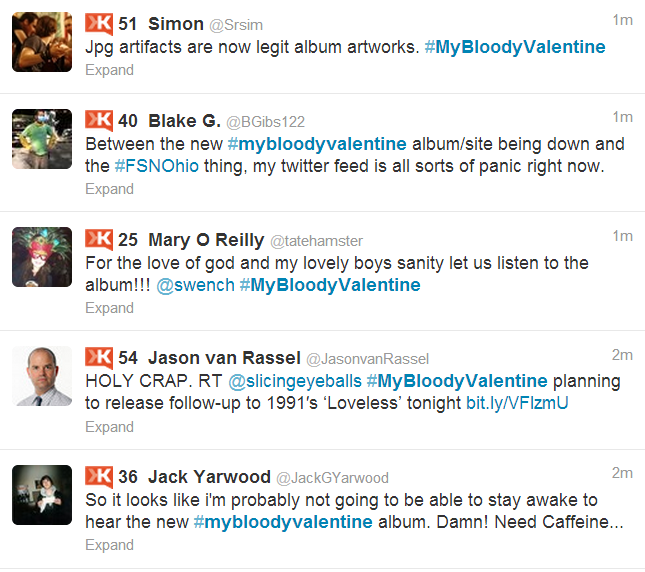Click Jack Yarwood's avatar image
645x572 pixels.
click(x=42, y=496)
